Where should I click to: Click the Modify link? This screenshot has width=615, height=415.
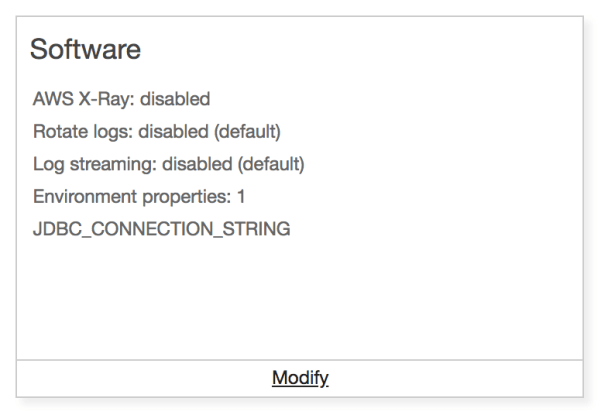(x=300, y=378)
